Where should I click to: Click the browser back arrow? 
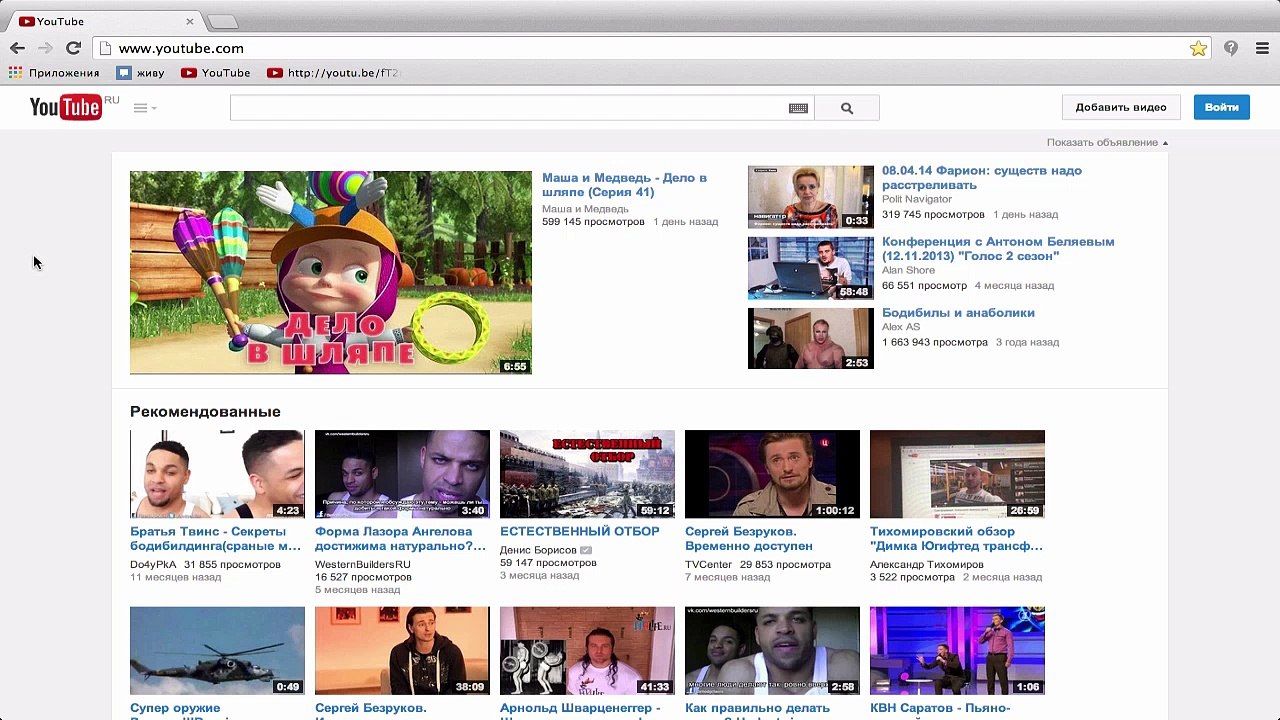17,48
